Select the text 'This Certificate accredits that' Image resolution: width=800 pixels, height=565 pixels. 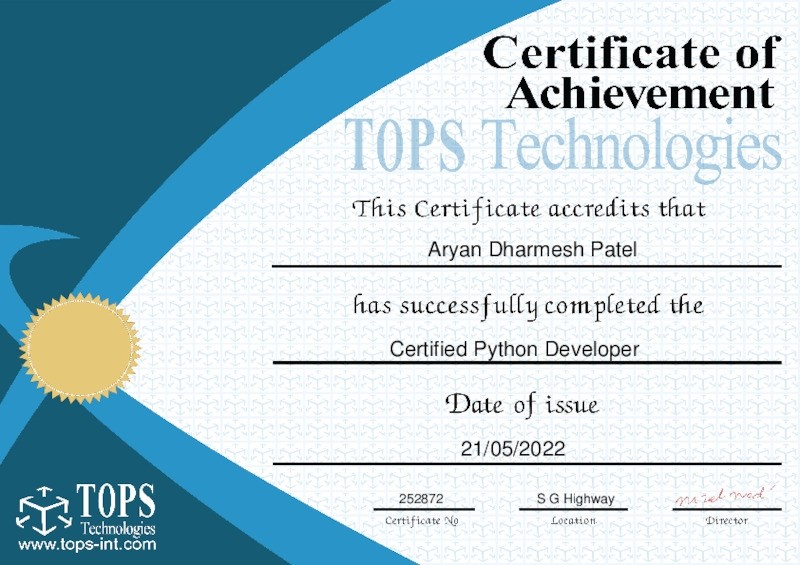point(529,210)
